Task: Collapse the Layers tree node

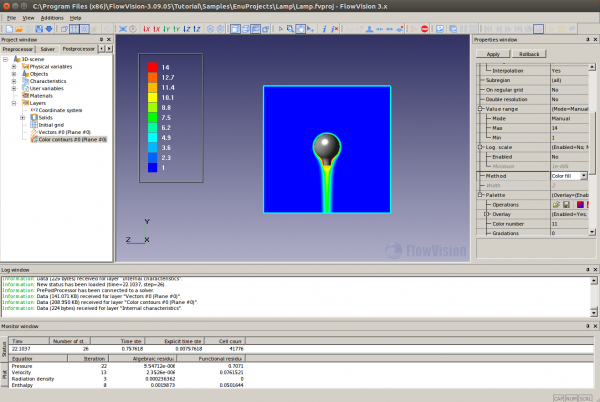Action: (x=14, y=103)
